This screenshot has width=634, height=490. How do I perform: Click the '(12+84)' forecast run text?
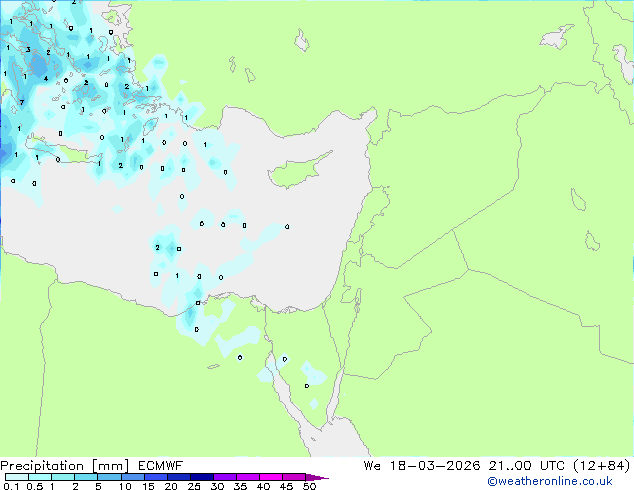click(602, 466)
